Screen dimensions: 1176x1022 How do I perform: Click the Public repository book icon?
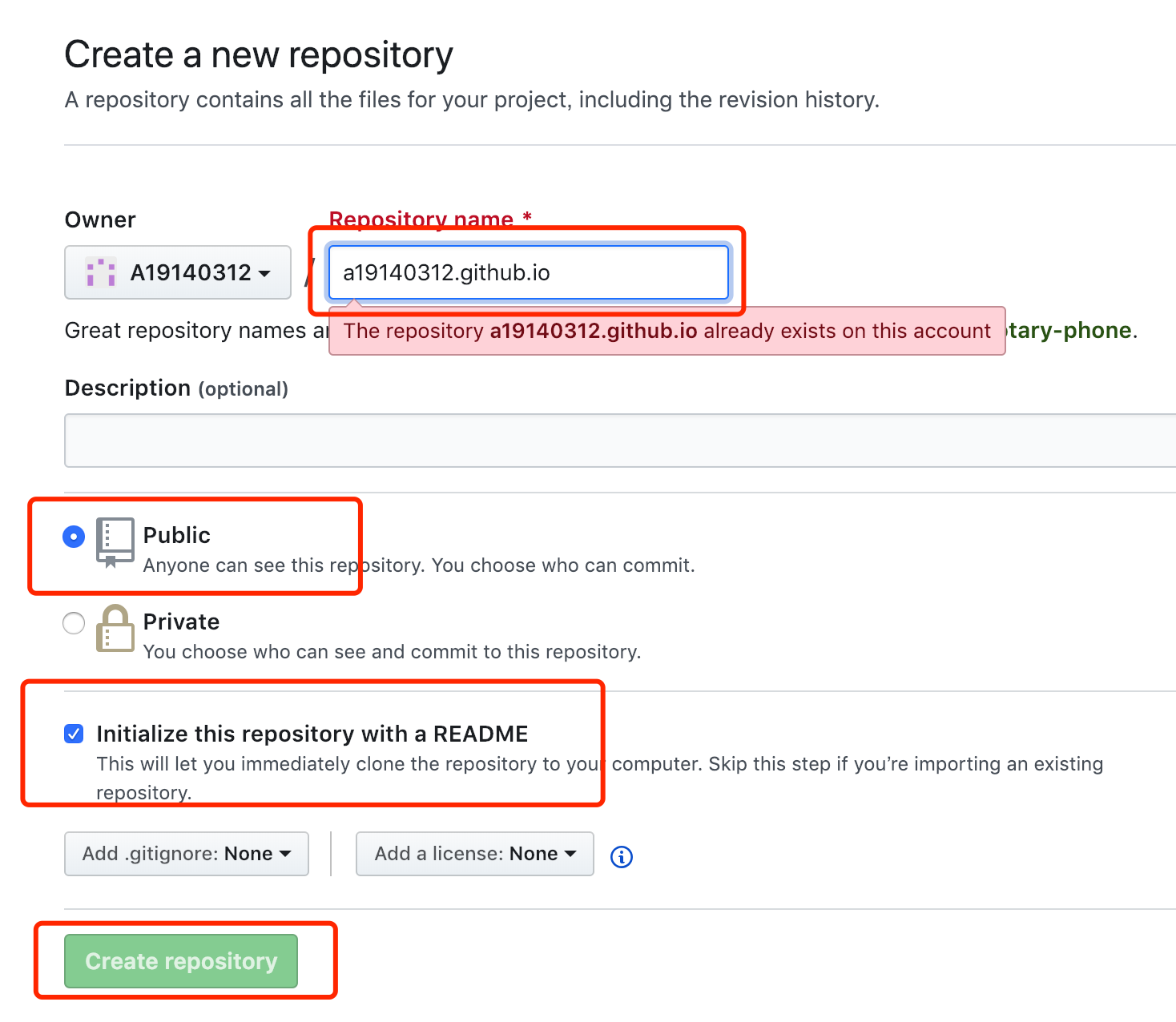pyautogui.click(x=115, y=542)
